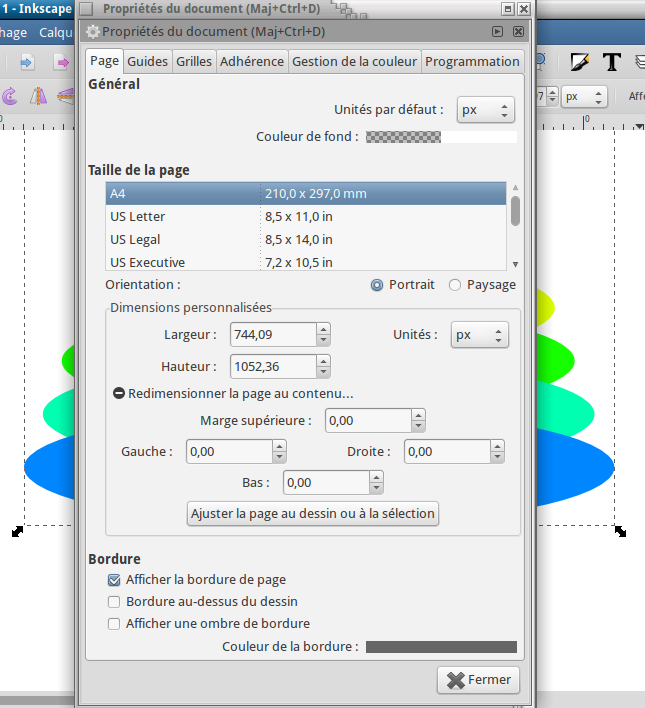Image resolution: width=645 pixels, height=708 pixels.
Task: Open the Couleur de fond swatch
Action: coord(441,137)
